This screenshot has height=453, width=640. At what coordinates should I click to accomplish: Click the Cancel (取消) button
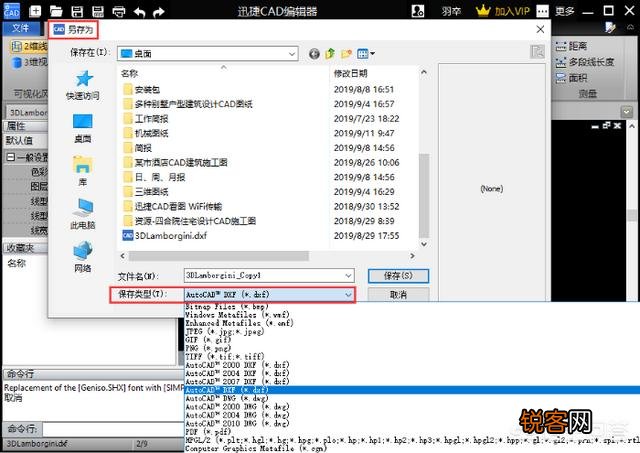(398, 295)
